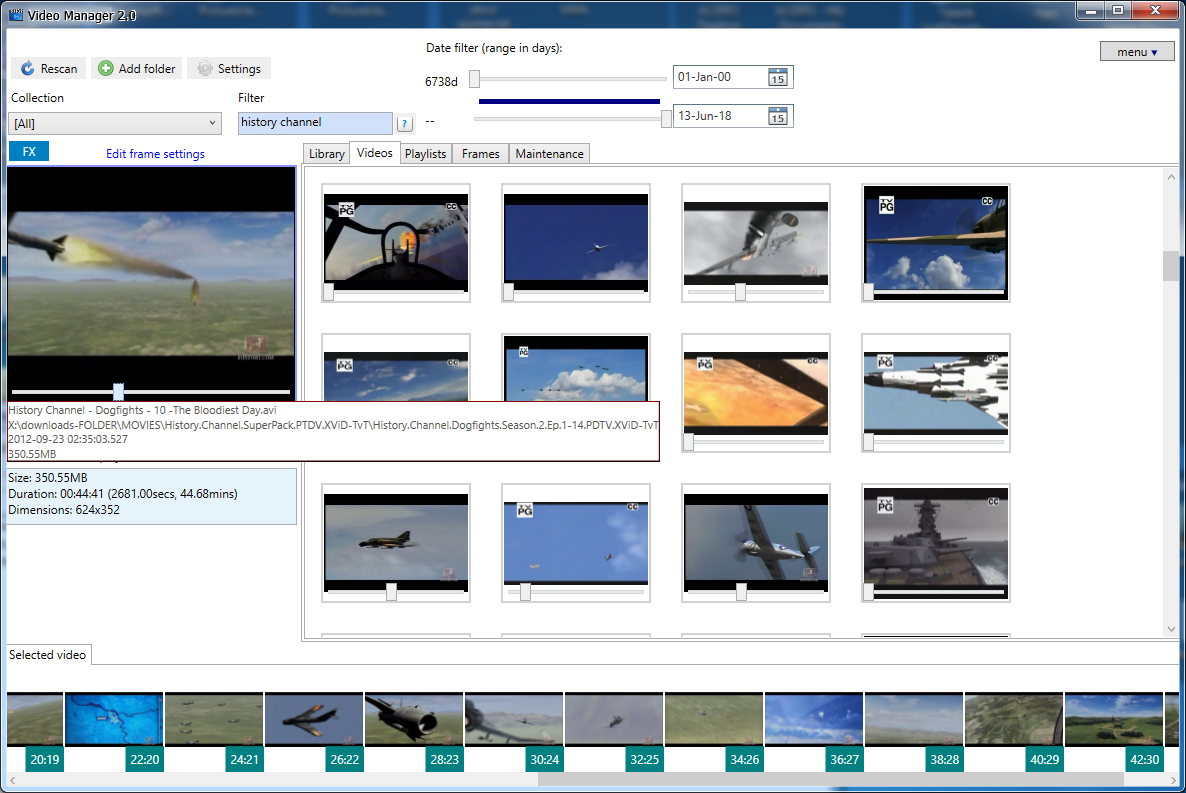Click the Edit frame settings link
The height and width of the screenshot is (793, 1186).
click(x=154, y=153)
